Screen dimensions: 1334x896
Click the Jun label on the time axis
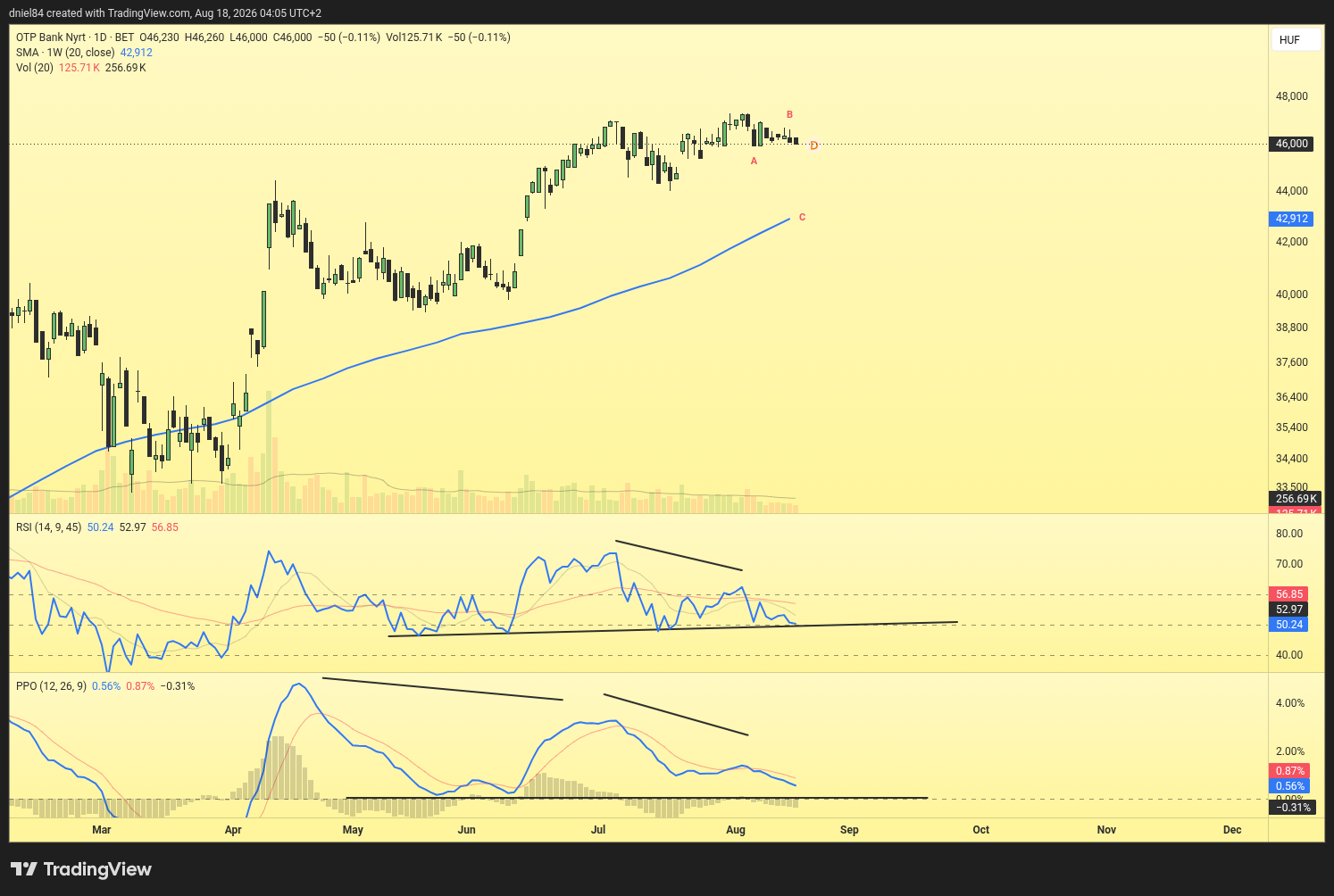point(466,830)
